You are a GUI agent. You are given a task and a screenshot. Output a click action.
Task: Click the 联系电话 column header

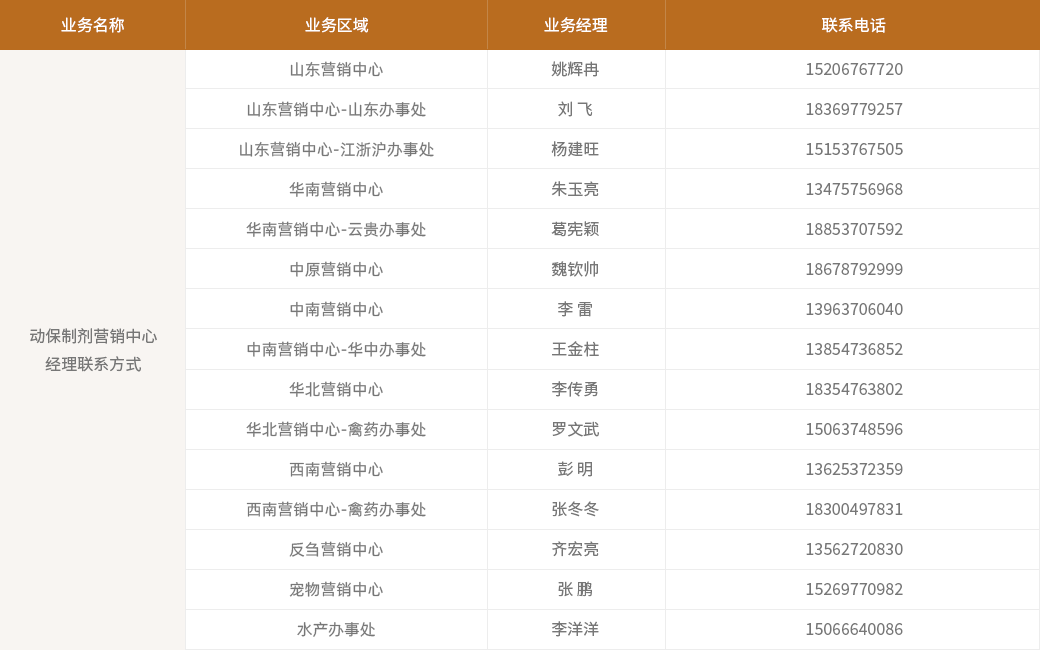tap(853, 25)
